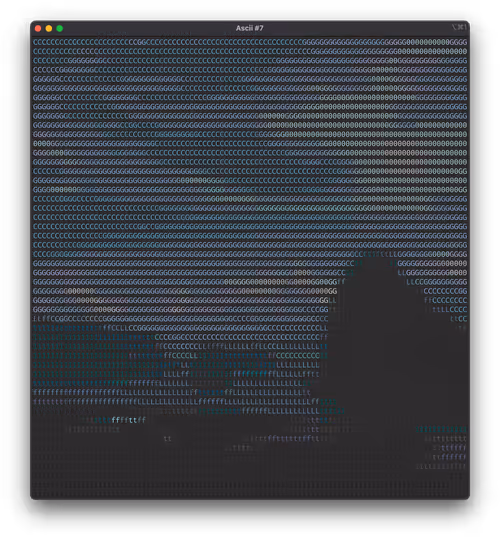Viewport: 500px width, 540px height.
Task: Click the ttLLCCCC text at right edge
Action: pyautogui.click(x=450, y=310)
